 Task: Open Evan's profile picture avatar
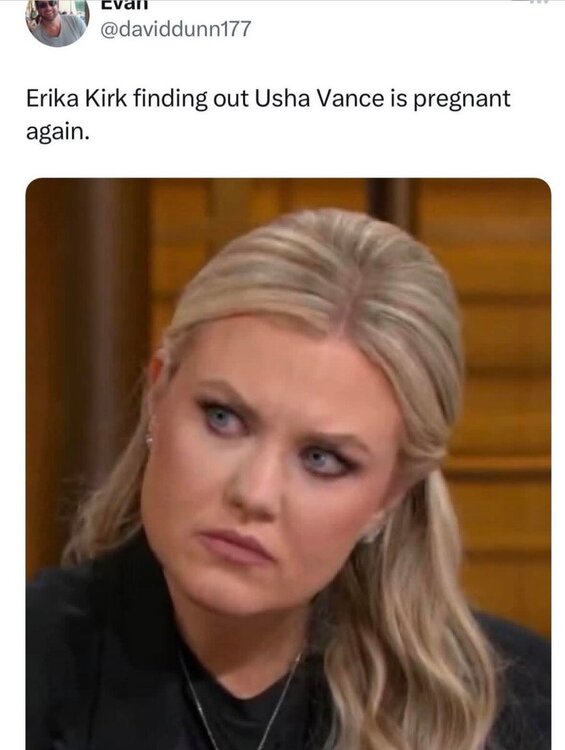57,22
